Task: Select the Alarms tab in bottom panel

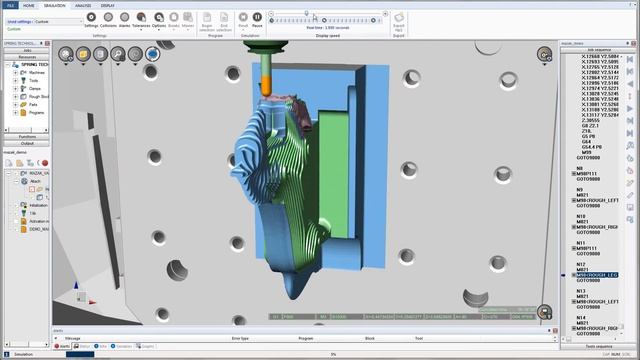Action: (62, 346)
